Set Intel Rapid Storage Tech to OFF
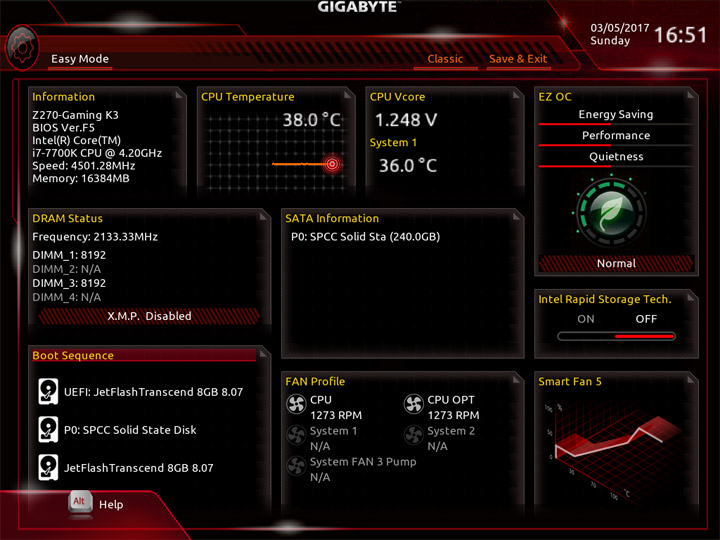The height and width of the screenshot is (540, 720). pyautogui.click(x=646, y=319)
